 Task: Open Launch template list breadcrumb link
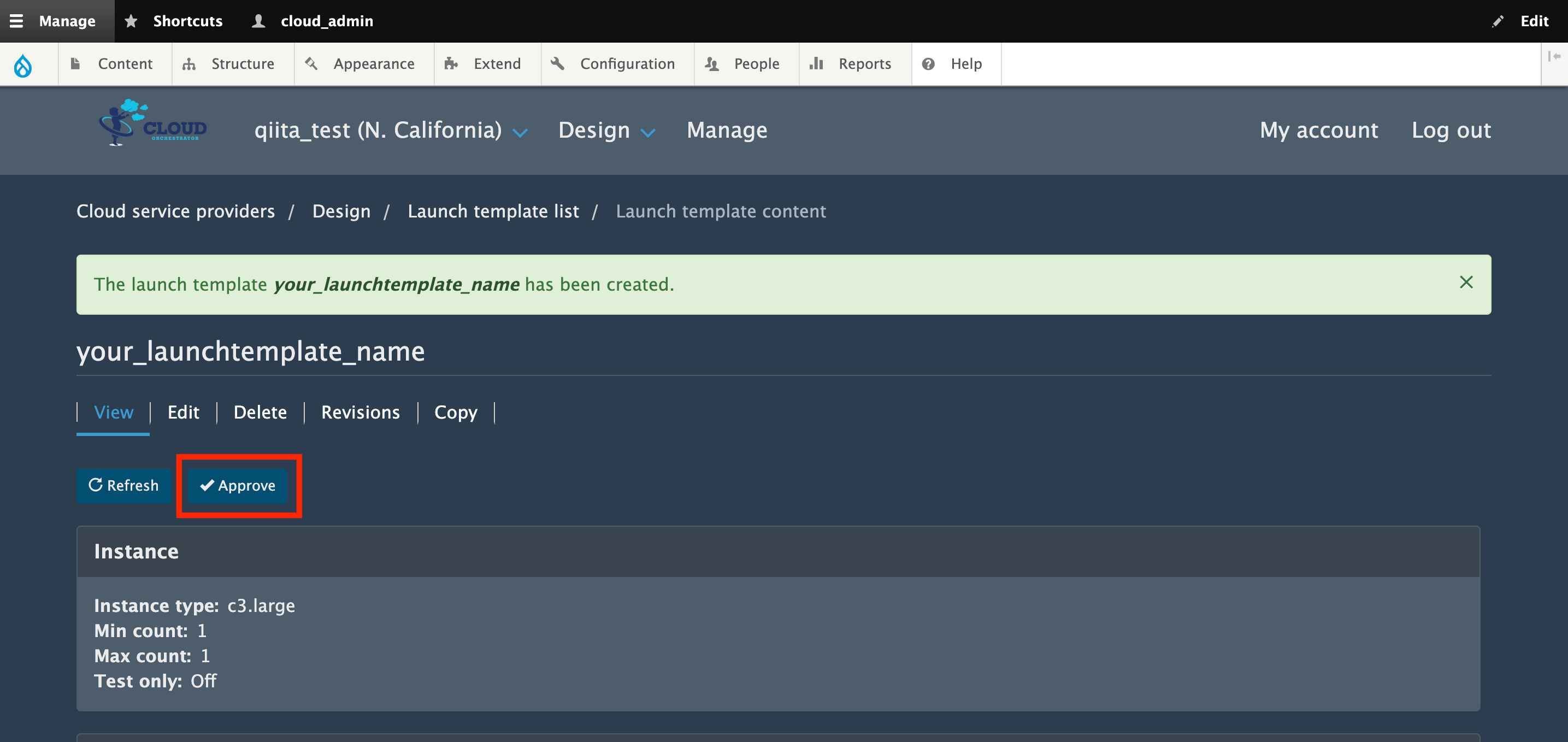click(493, 211)
